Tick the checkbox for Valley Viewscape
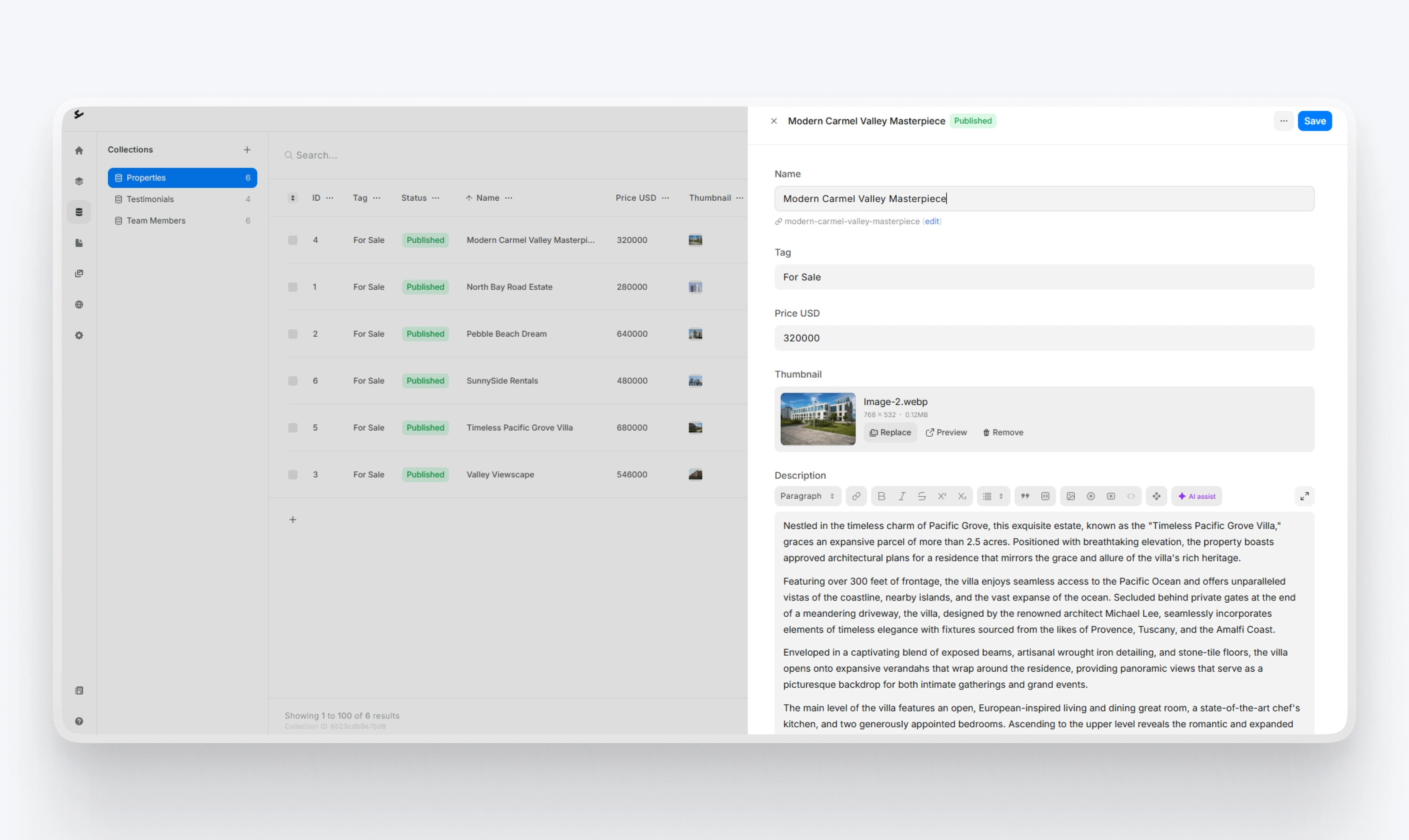Image resolution: width=1409 pixels, height=840 pixels. tap(293, 475)
